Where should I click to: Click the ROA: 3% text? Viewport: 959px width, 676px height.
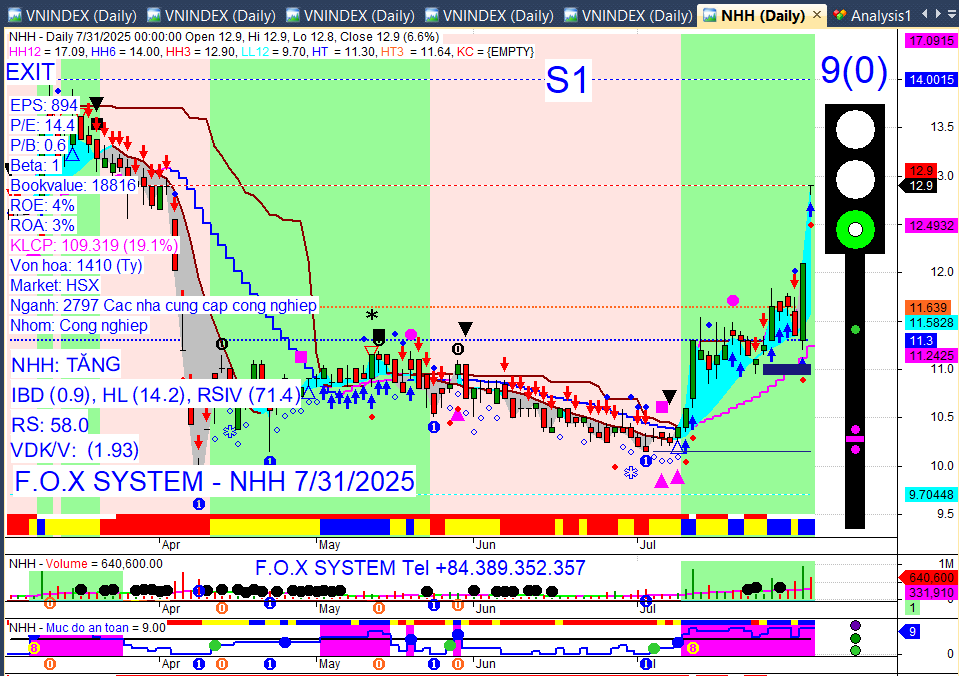click(42, 225)
